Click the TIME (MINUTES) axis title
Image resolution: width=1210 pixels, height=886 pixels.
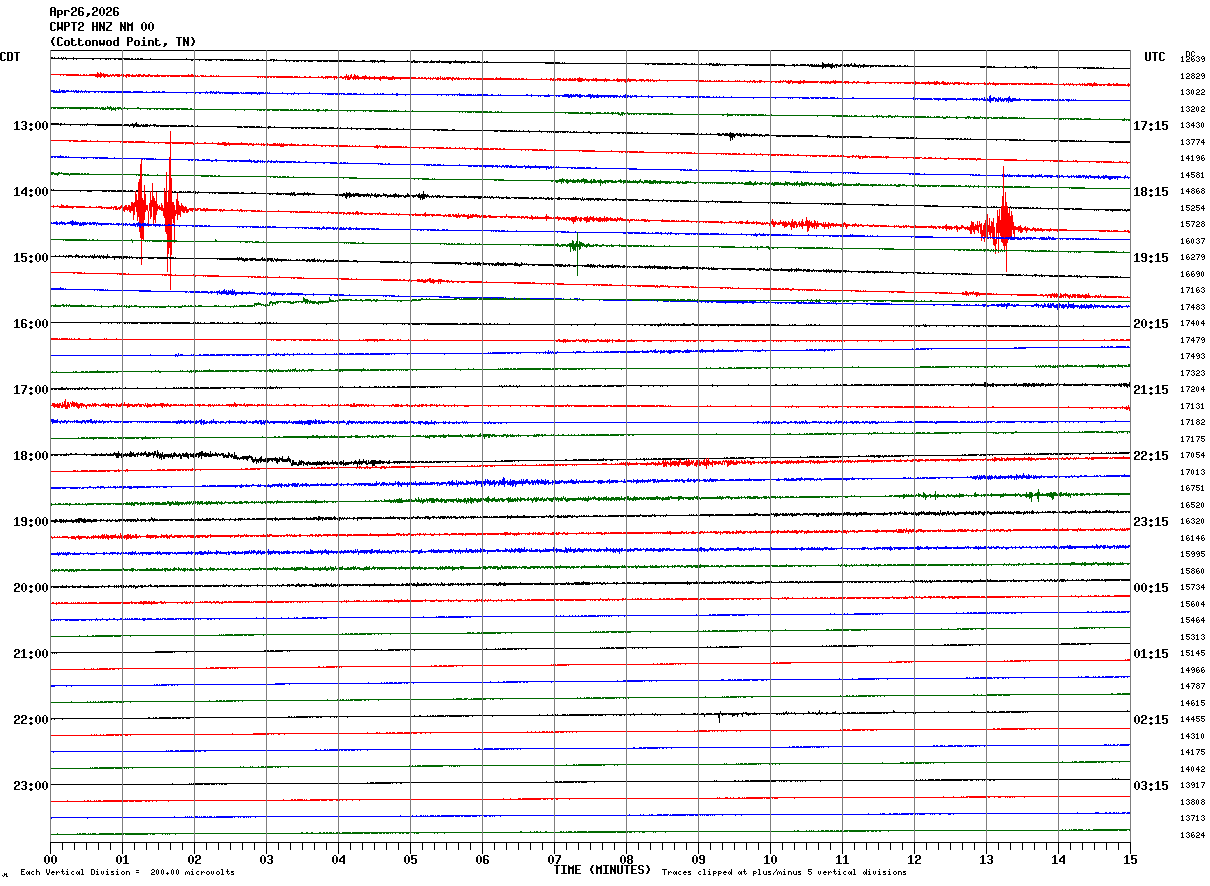(602, 870)
